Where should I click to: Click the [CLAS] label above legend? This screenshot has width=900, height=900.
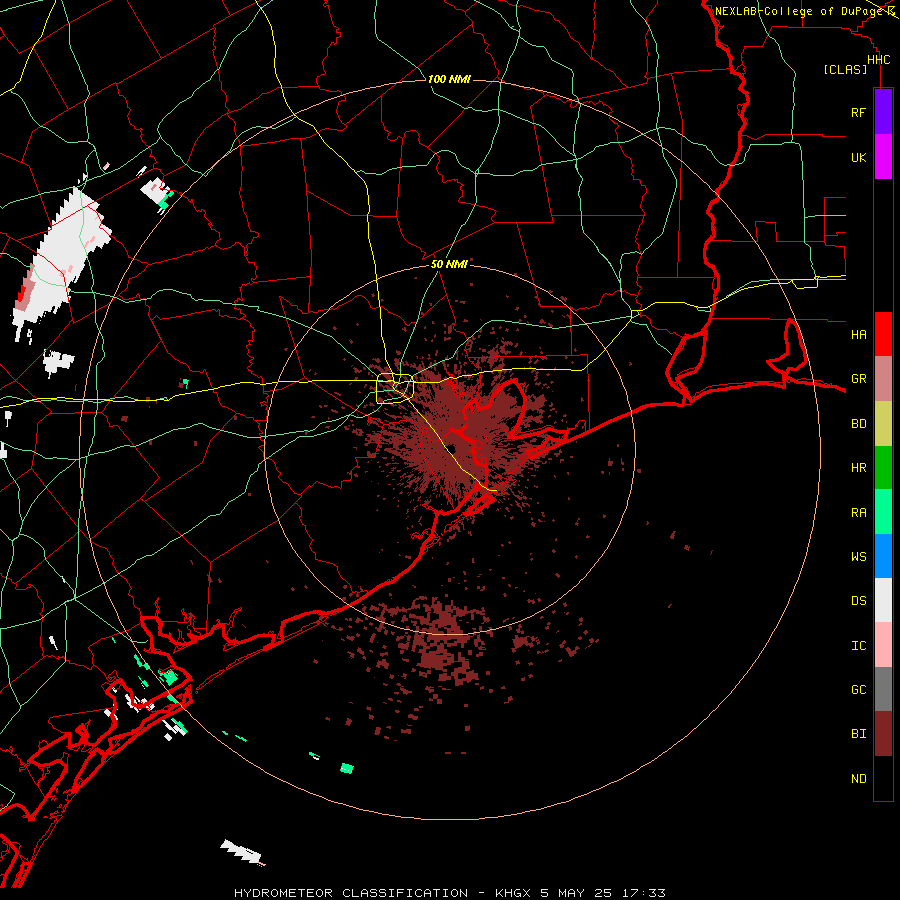[845, 70]
